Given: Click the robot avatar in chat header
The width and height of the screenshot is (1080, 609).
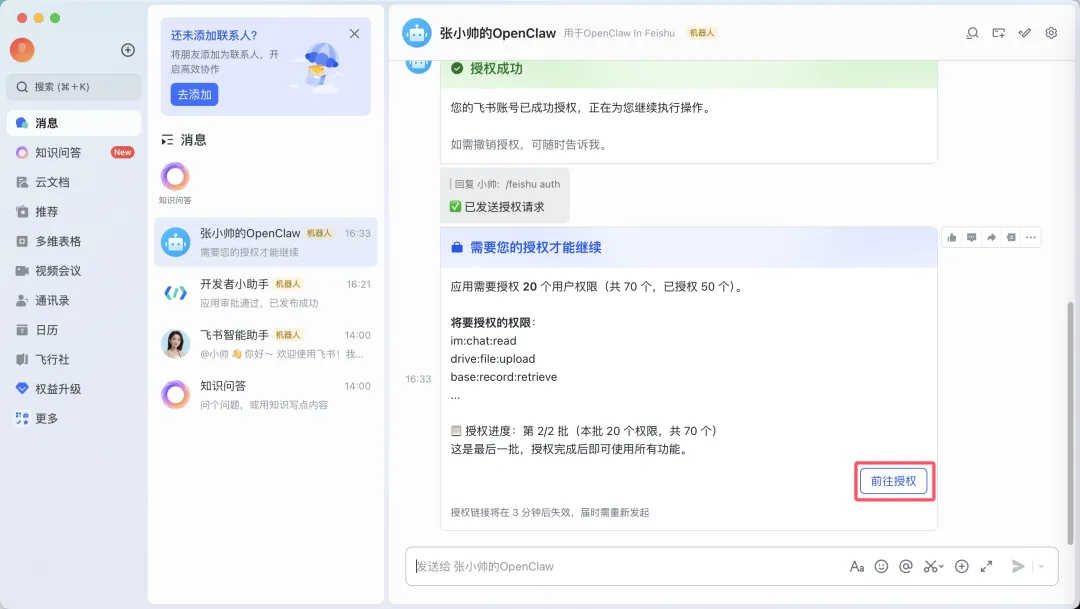Looking at the screenshot, I should pos(417,33).
